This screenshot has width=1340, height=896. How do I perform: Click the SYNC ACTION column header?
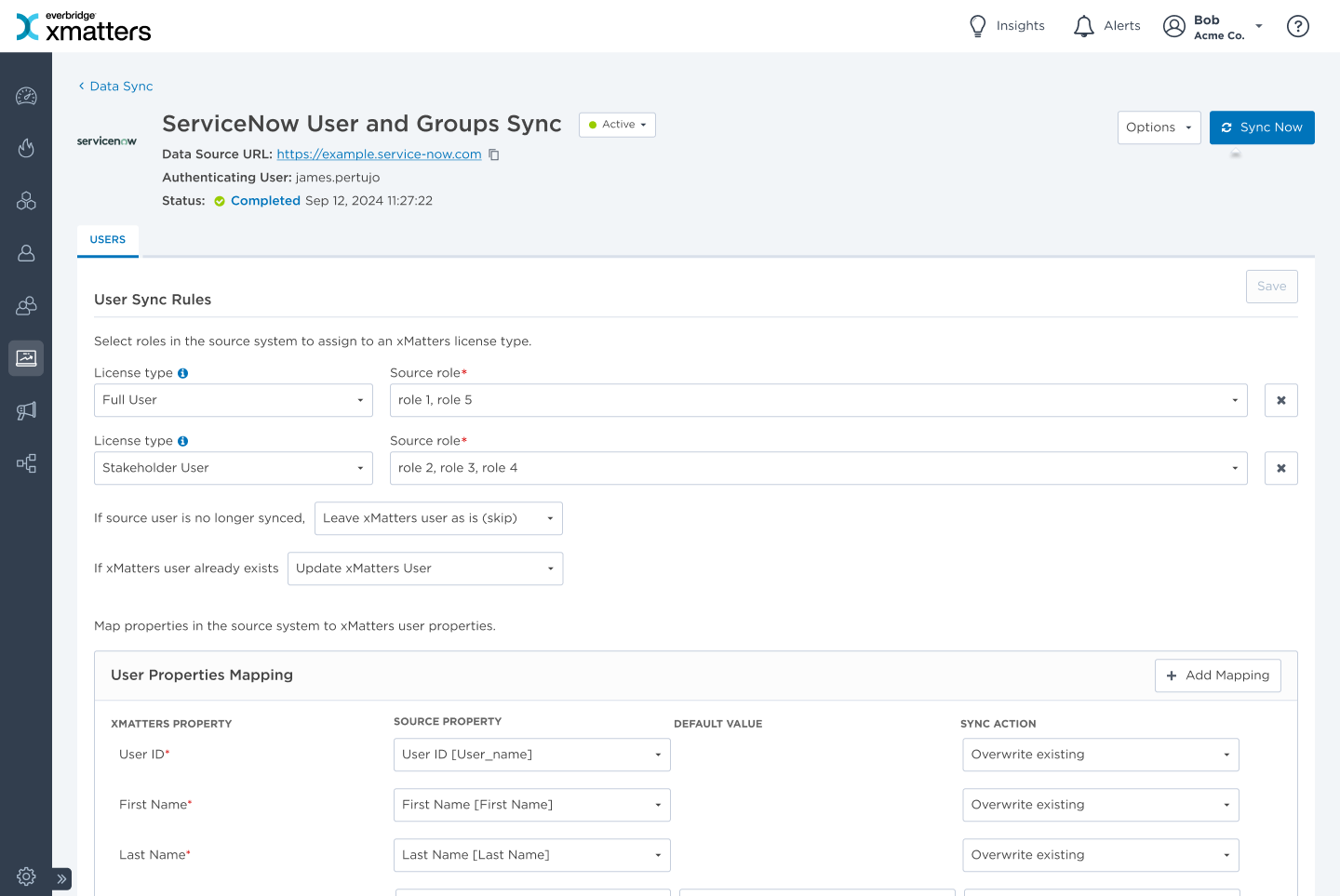pyautogui.click(x=998, y=724)
